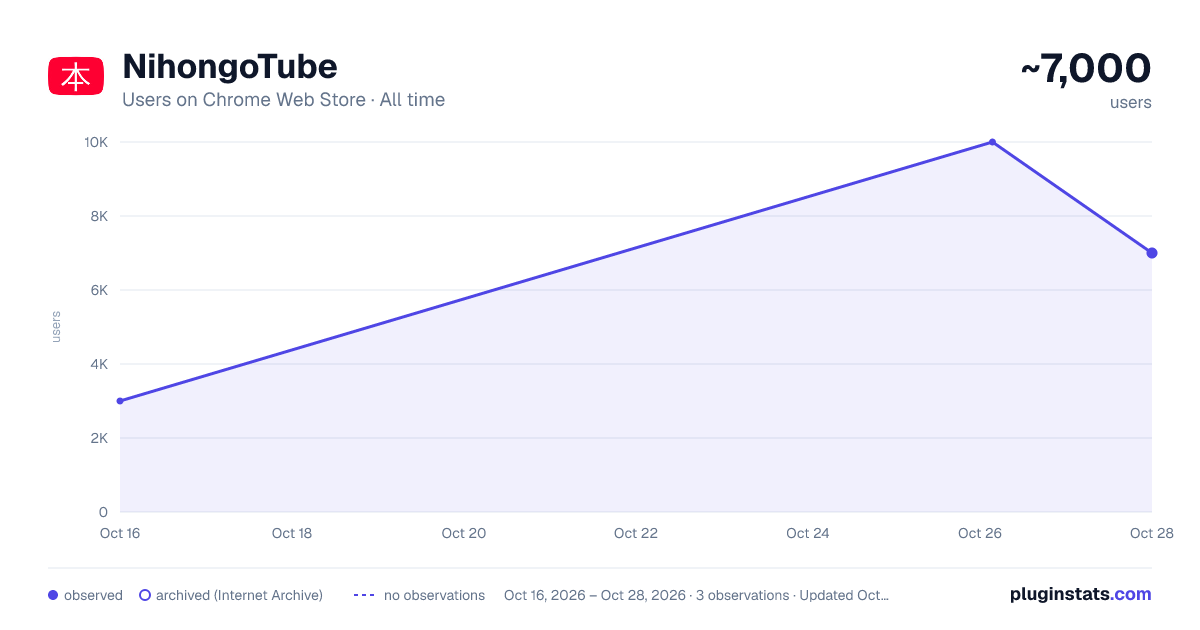Click the hollow 'archived' legend circle
Image resolution: width=1200 pixels, height=630 pixels.
(x=145, y=595)
